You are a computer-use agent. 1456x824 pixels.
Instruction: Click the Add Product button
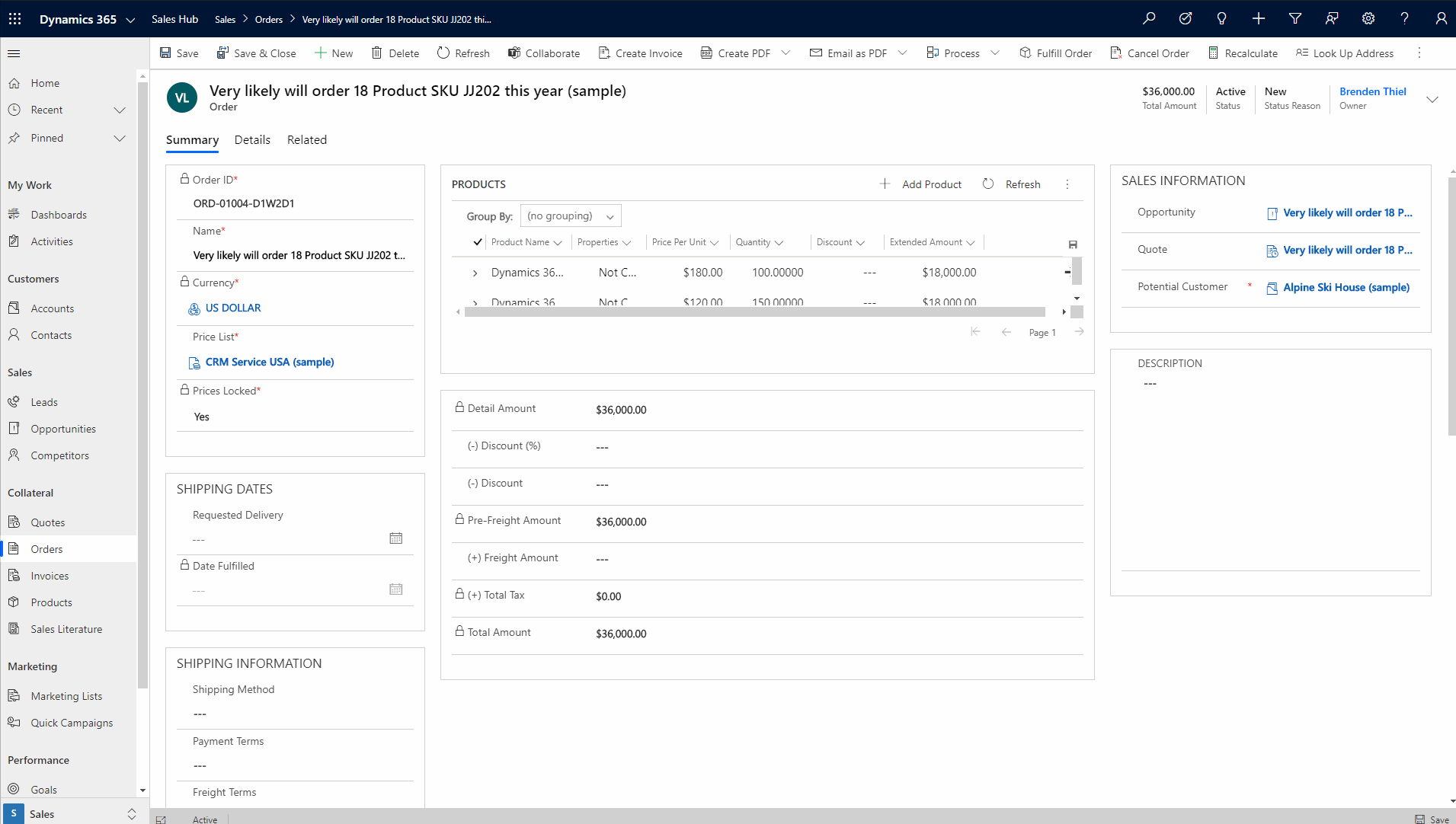(921, 184)
